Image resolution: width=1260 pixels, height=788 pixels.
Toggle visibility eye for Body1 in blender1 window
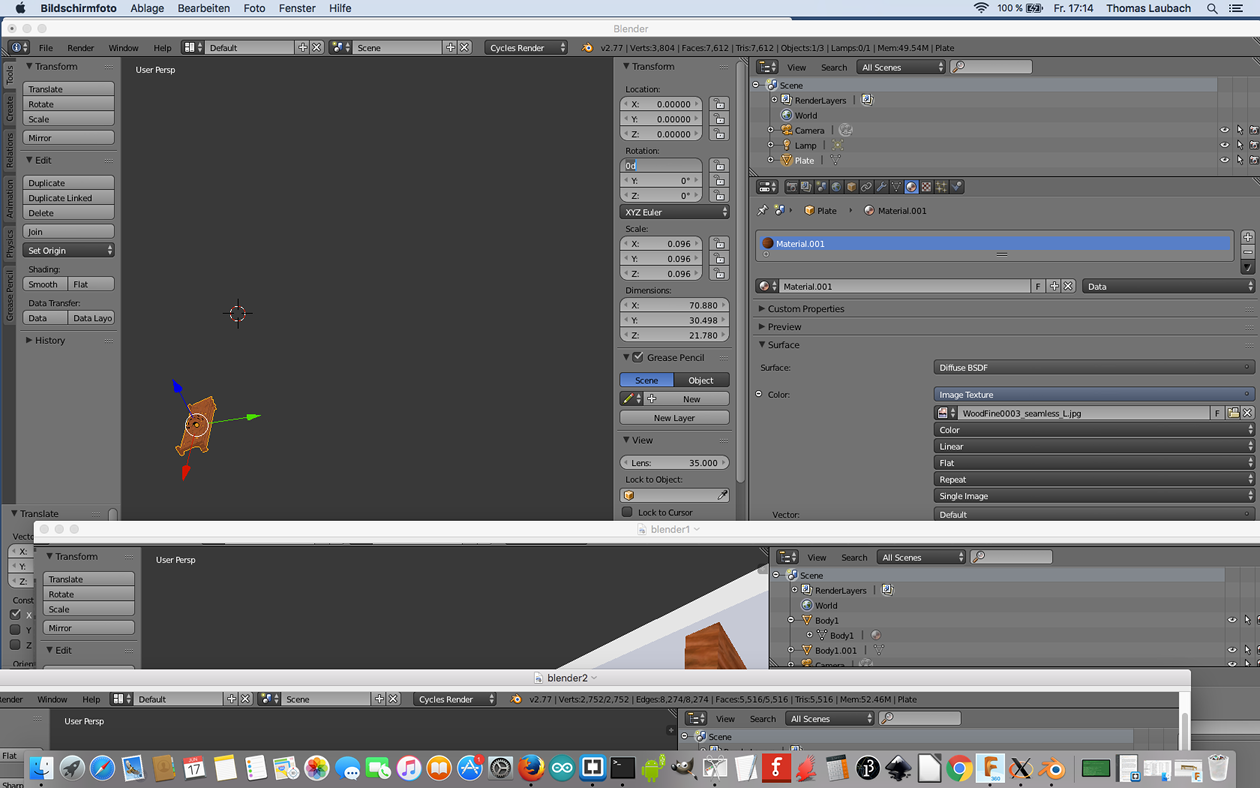click(x=1232, y=620)
